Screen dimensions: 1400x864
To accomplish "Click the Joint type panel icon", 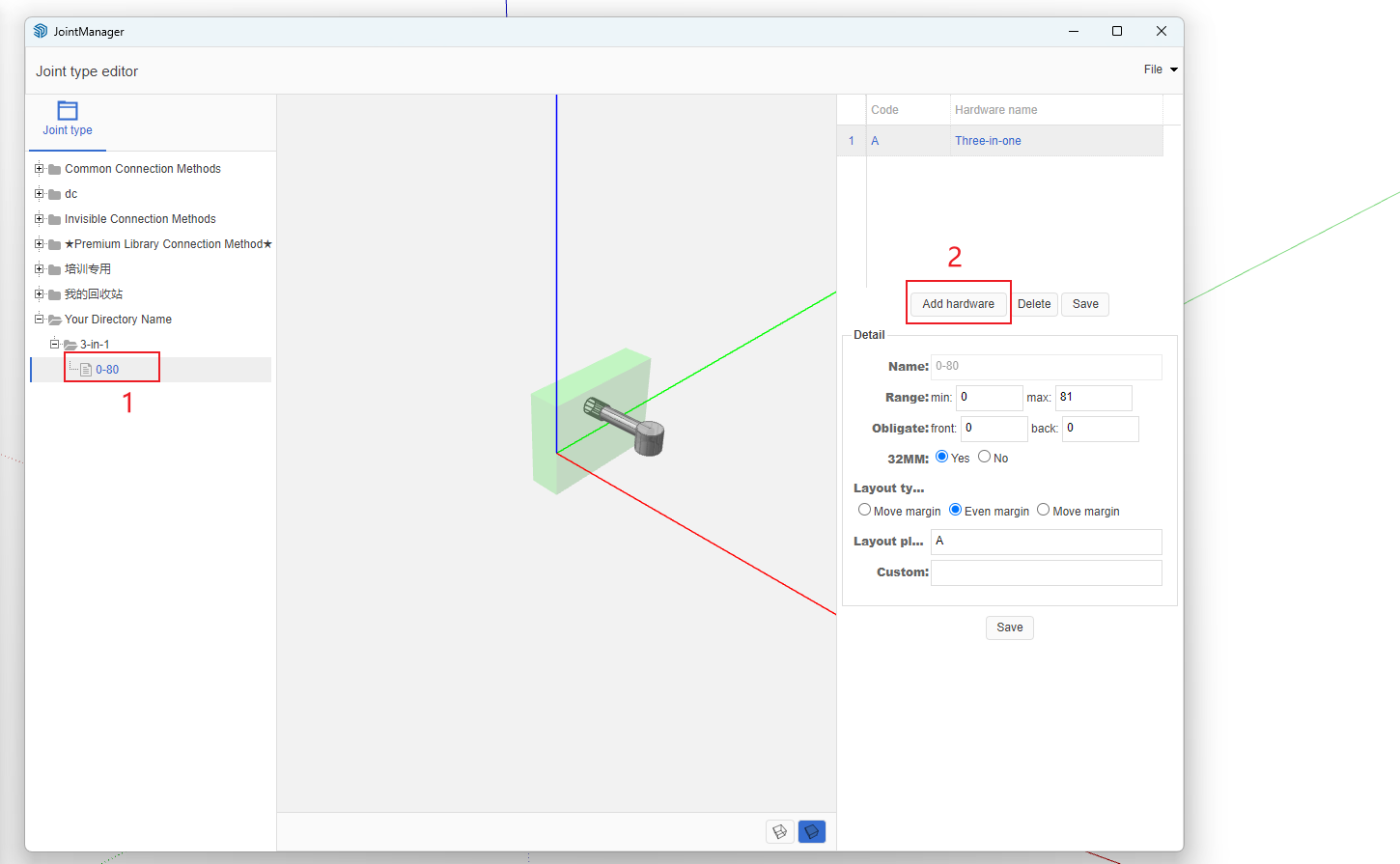I will (x=68, y=111).
